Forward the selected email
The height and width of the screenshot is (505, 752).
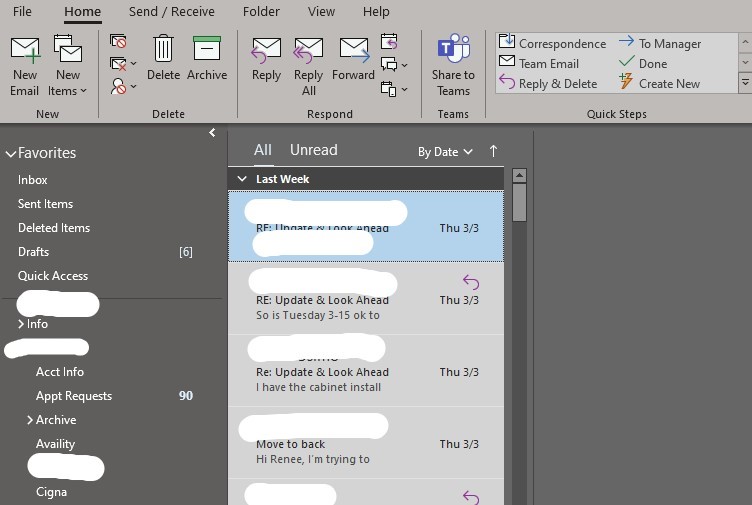click(x=353, y=59)
